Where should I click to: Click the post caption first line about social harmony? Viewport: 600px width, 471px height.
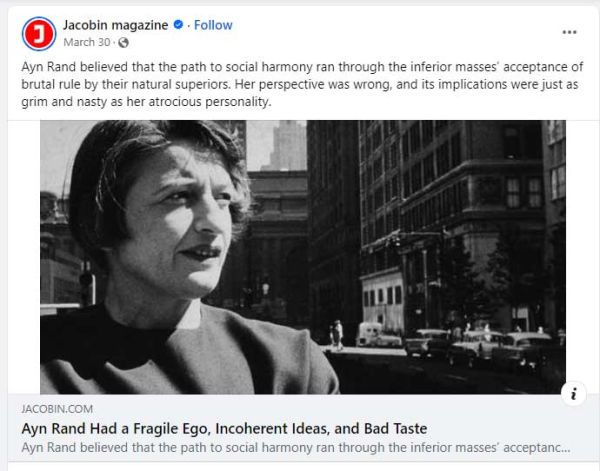(x=302, y=67)
